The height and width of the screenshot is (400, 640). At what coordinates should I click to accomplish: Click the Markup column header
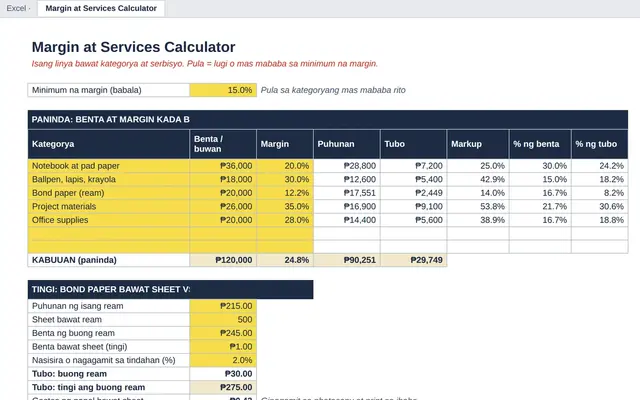(478, 144)
